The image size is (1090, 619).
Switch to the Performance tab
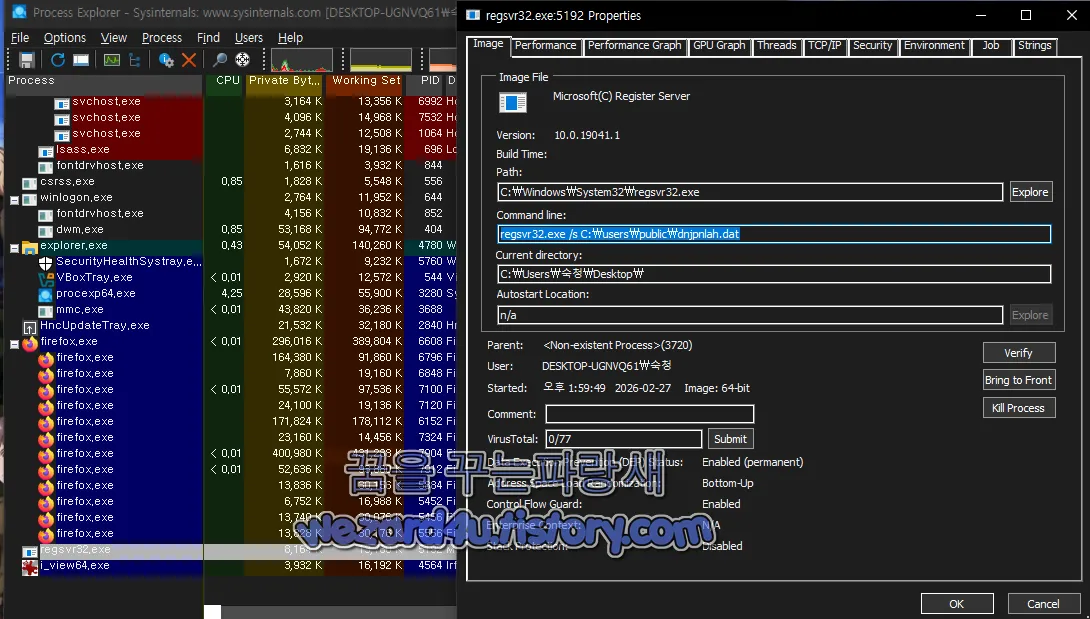[545, 46]
